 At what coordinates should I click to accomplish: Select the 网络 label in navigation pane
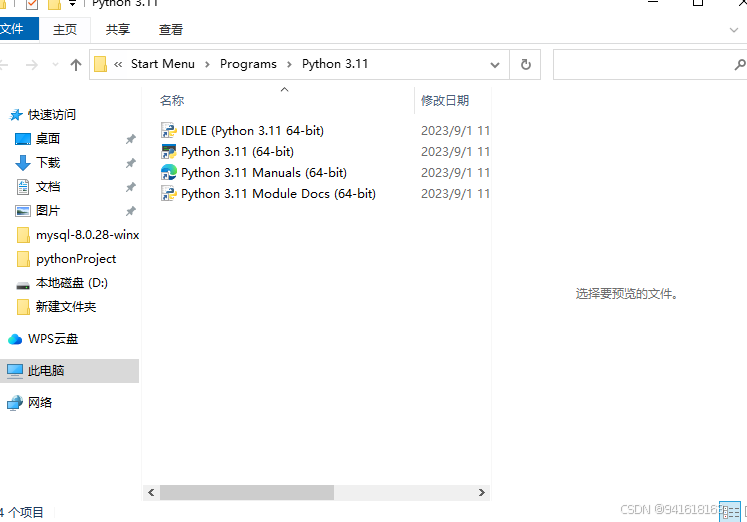tap(40, 403)
